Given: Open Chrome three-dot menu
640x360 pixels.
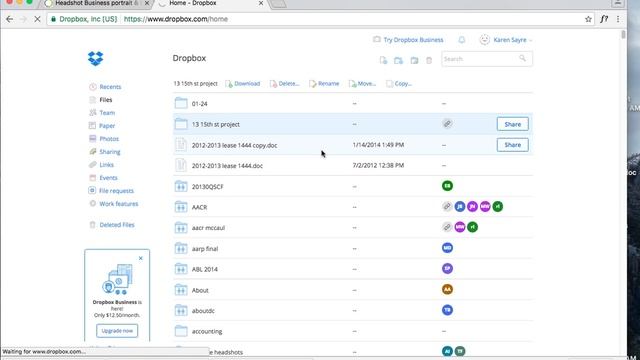Looking at the screenshot, I should click(x=618, y=19).
